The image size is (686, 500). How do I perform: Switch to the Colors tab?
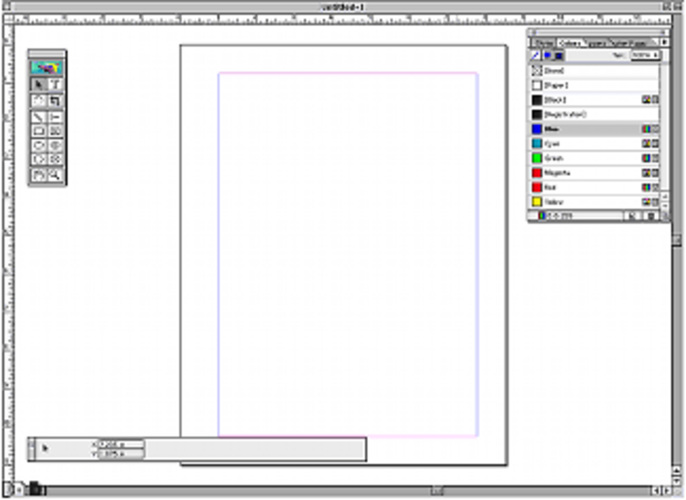point(570,43)
